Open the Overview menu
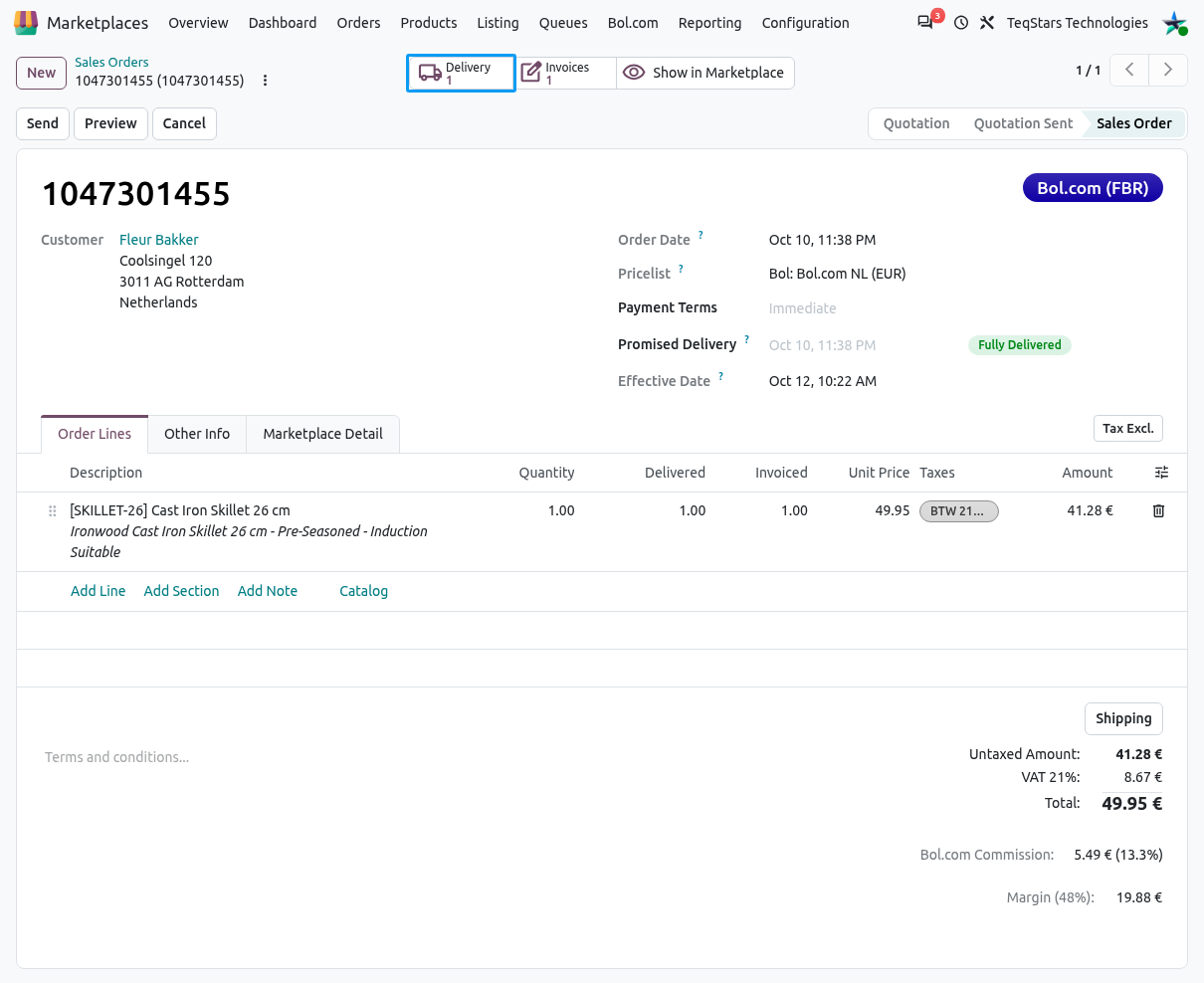The width and height of the screenshot is (1204, 983). (198, 23)
